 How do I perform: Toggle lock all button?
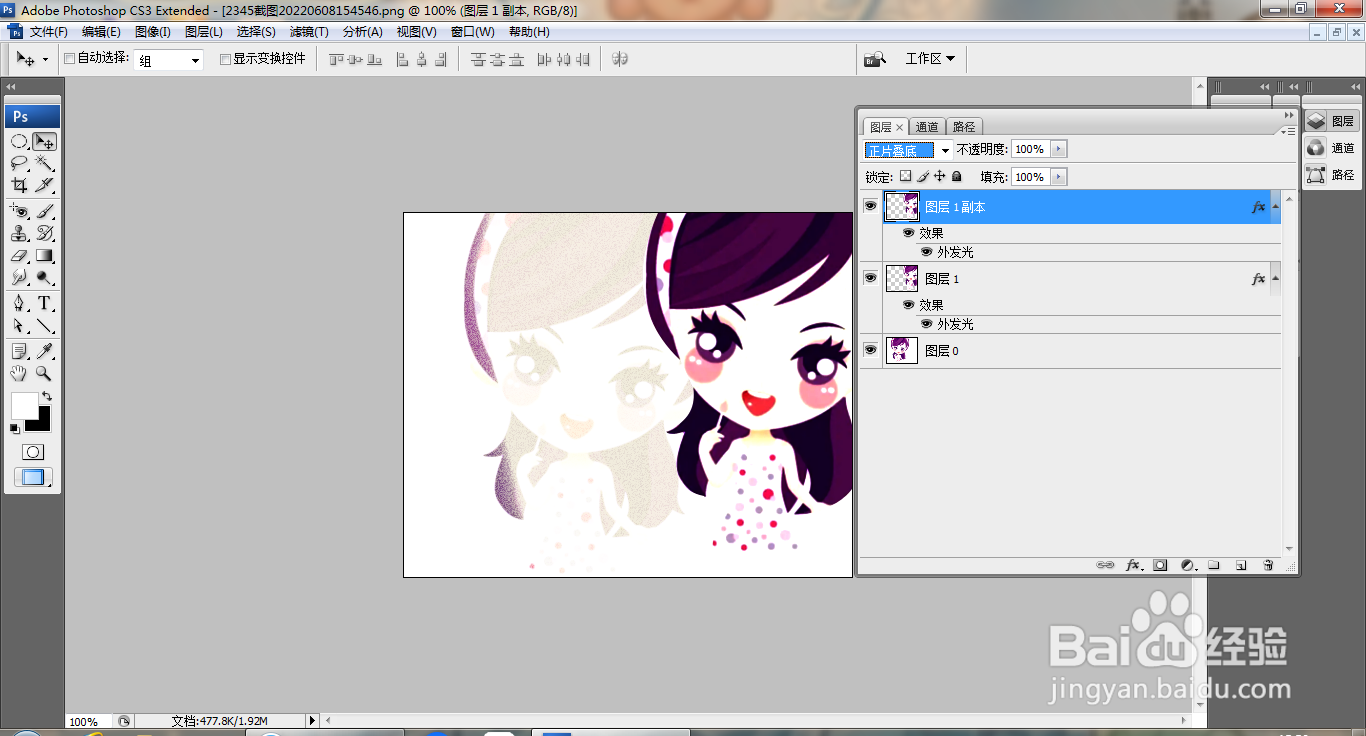pyautogui.click(x=957, y=176)
